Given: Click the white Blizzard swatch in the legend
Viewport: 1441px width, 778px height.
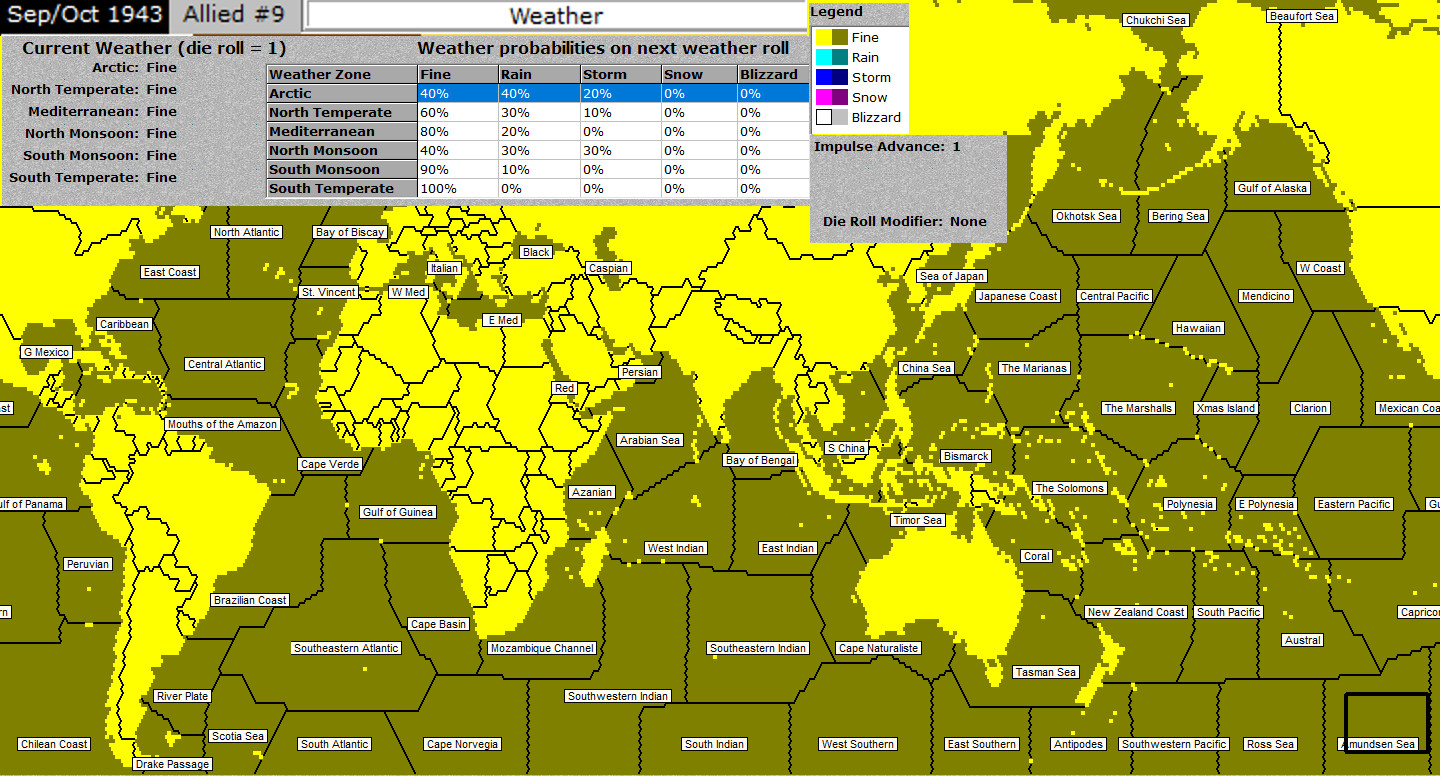Looking at the screenshot, I should [823, 117].
